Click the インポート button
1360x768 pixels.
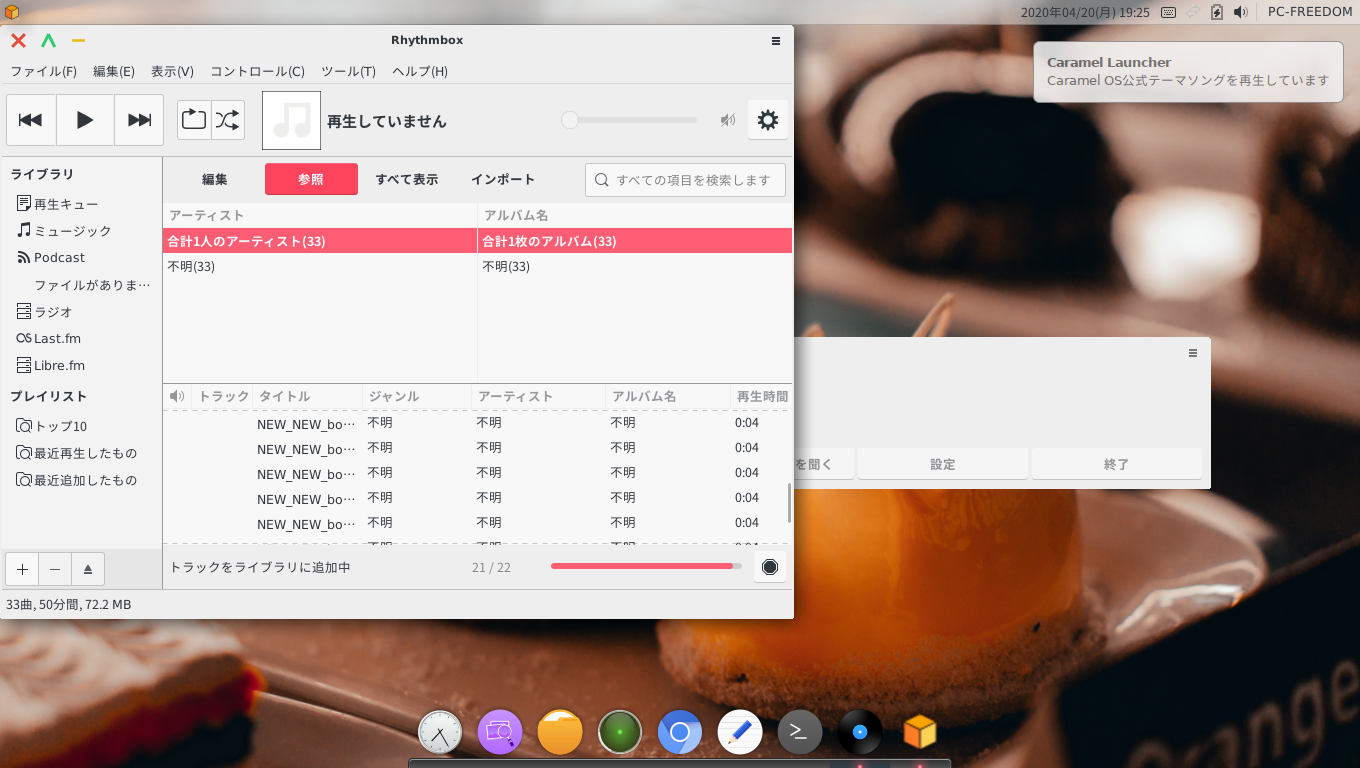pos(503,179)
